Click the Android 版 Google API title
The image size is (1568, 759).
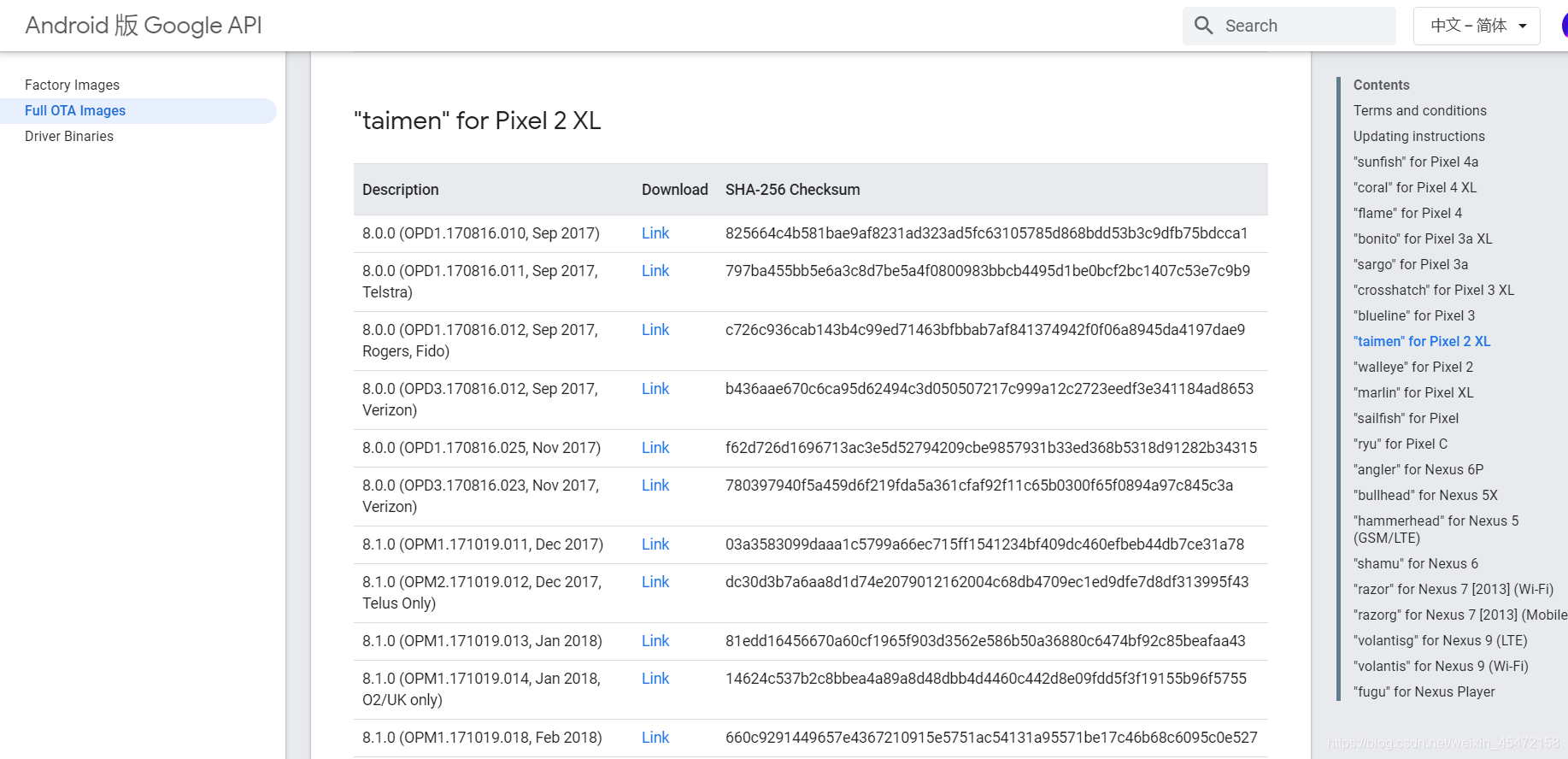(144, 26)
